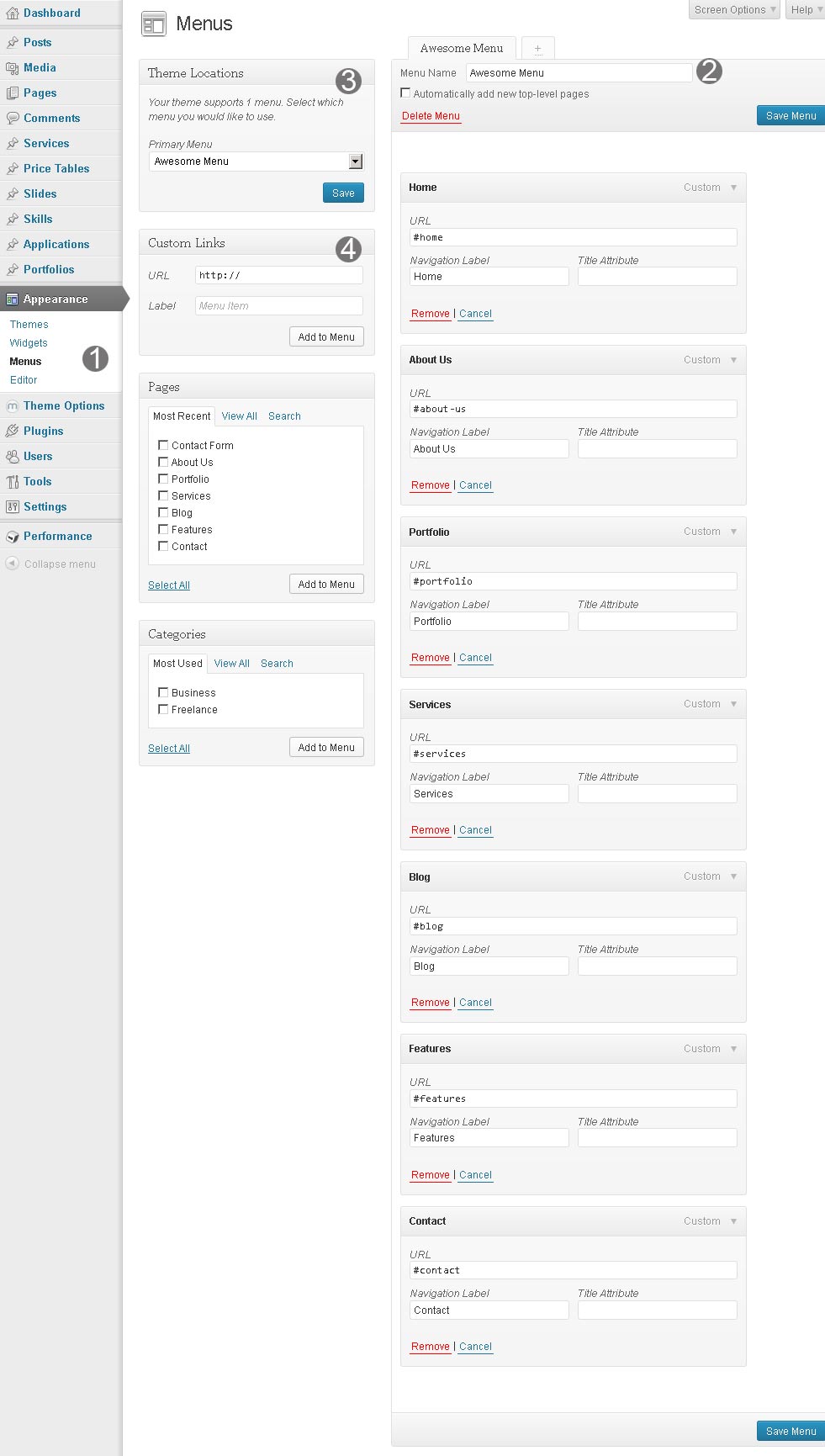Click the Skills pin icon

(12, 219)
